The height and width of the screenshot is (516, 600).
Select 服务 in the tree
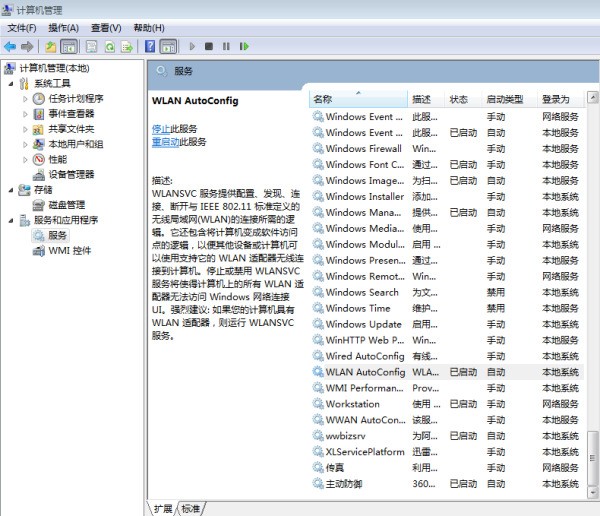(57, 235)
